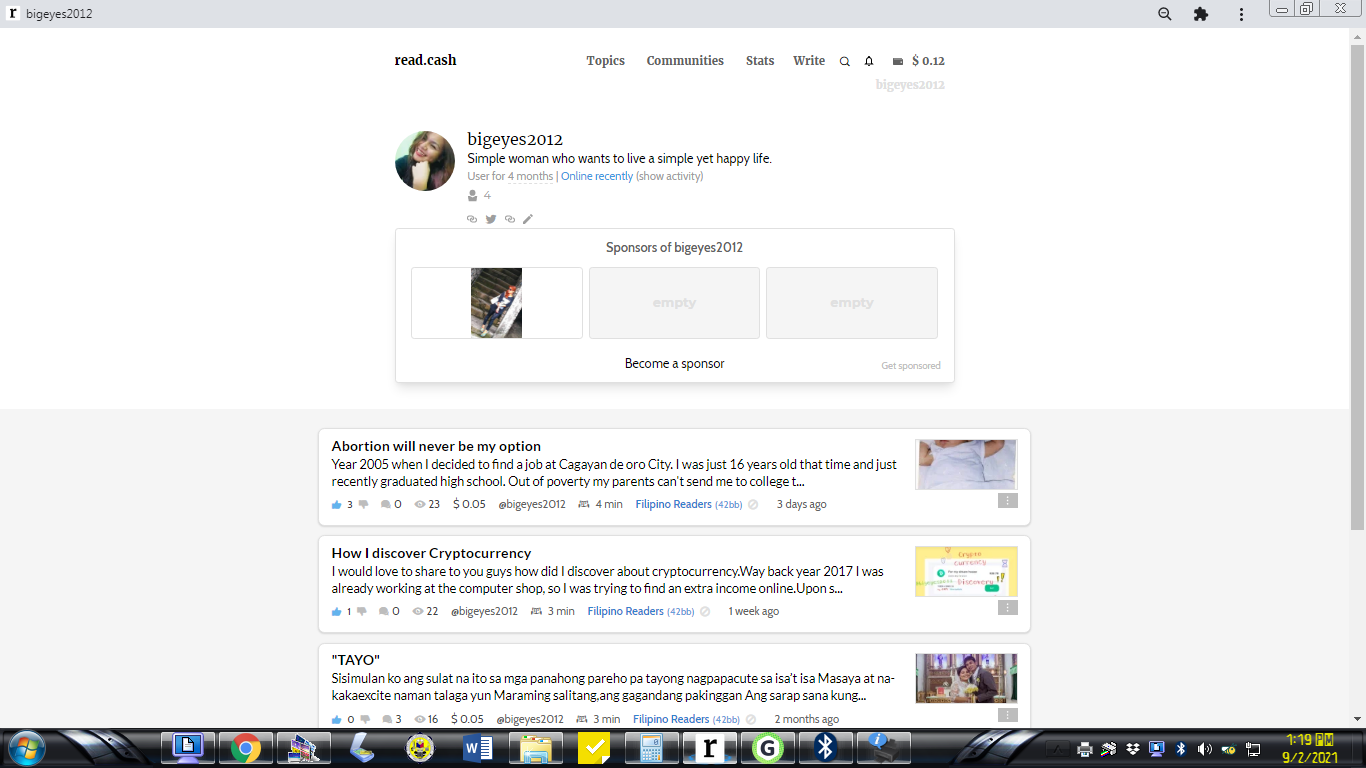The width and height of the screenshot is (1366, 768).
Task: Open options menu for "Abortion will never be my option"
Action: [1007, 501]
